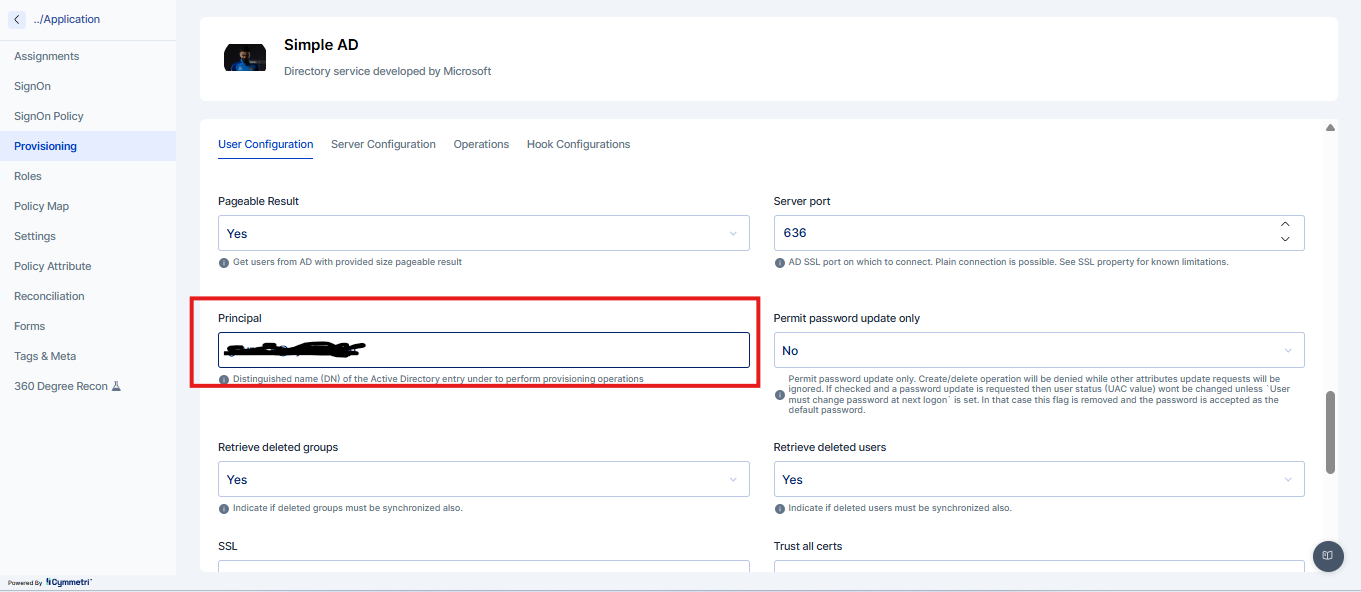Open the Operations tab
Image resolution: width=1361 pixels, height=592 pixels.
click(x=481, y=144)
